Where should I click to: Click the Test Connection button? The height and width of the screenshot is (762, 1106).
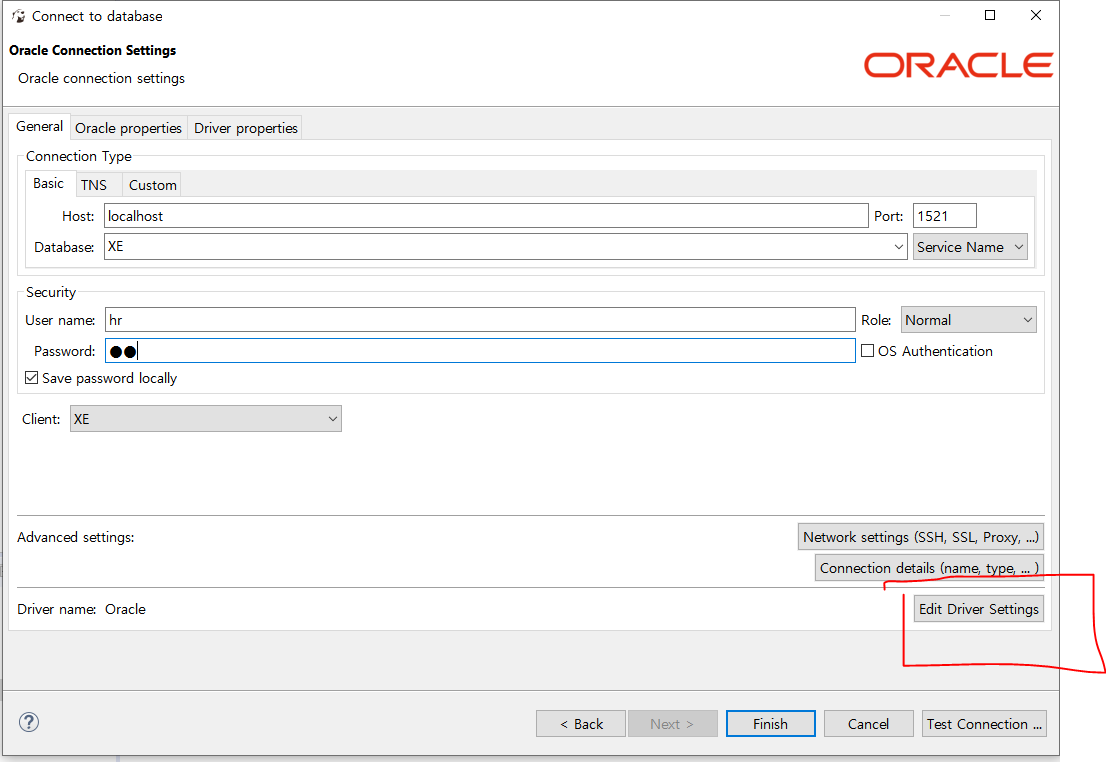[x=984, y=723]
